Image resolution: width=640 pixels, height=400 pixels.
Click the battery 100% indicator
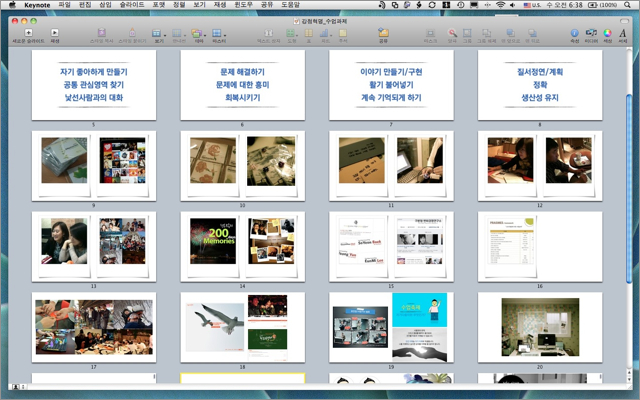602,5
